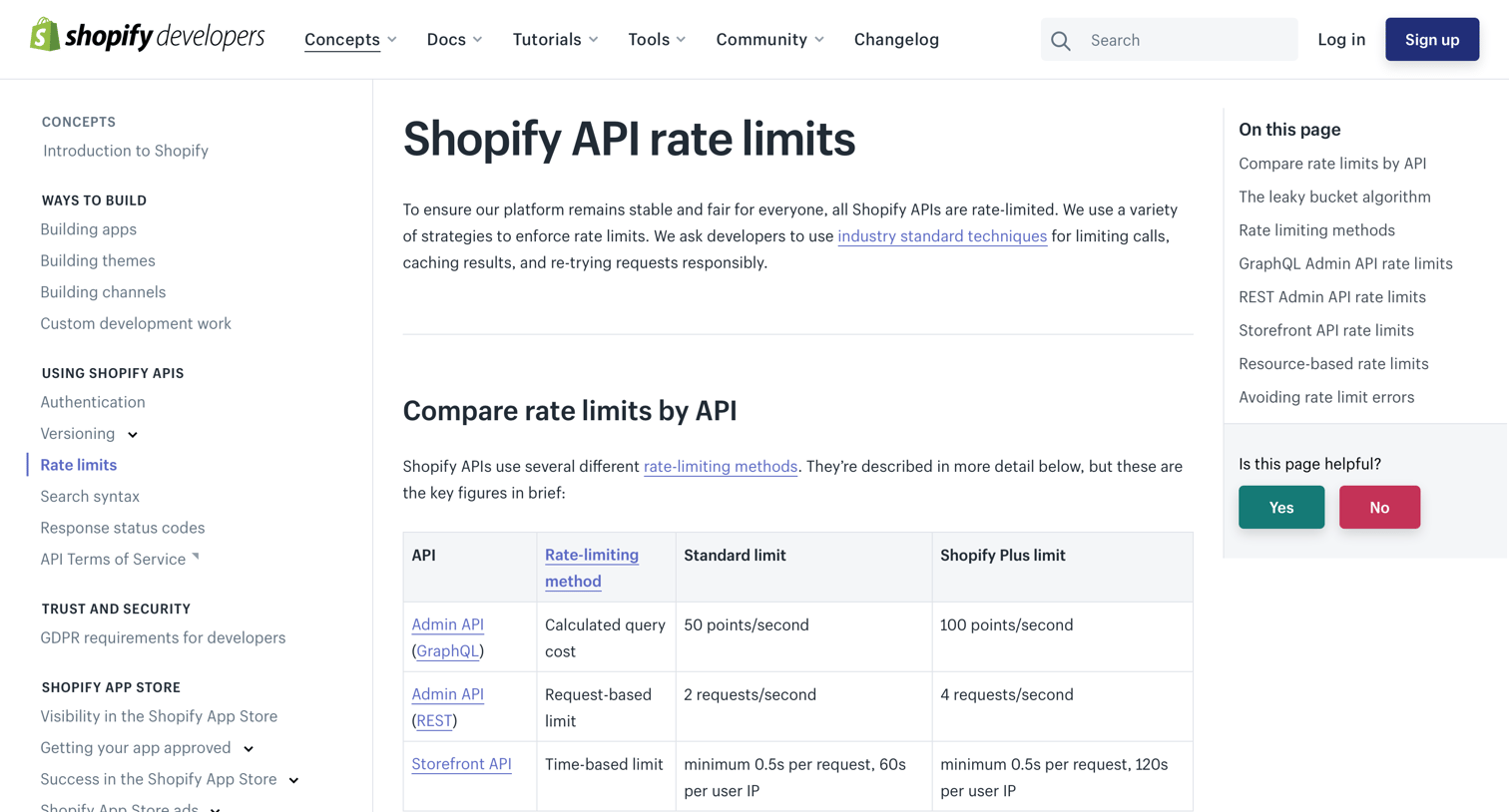Jump to Storefront API rate limits section
Viewport: 1509px width, 812px height.
click(1325, 330)
